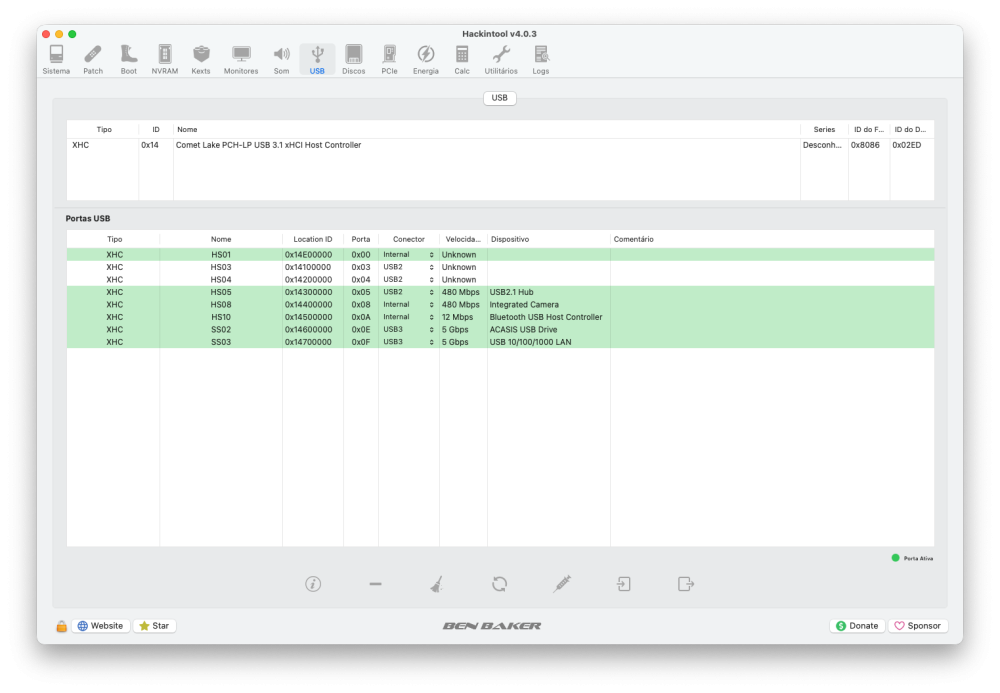Select the ACASIS USB Drive row
The height and width of the screenshot is (693, 1000).
(500, 330)
